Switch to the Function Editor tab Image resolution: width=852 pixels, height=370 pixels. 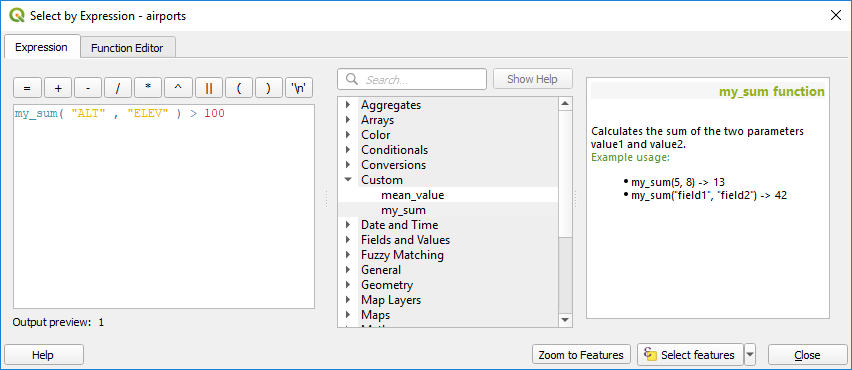127,48
